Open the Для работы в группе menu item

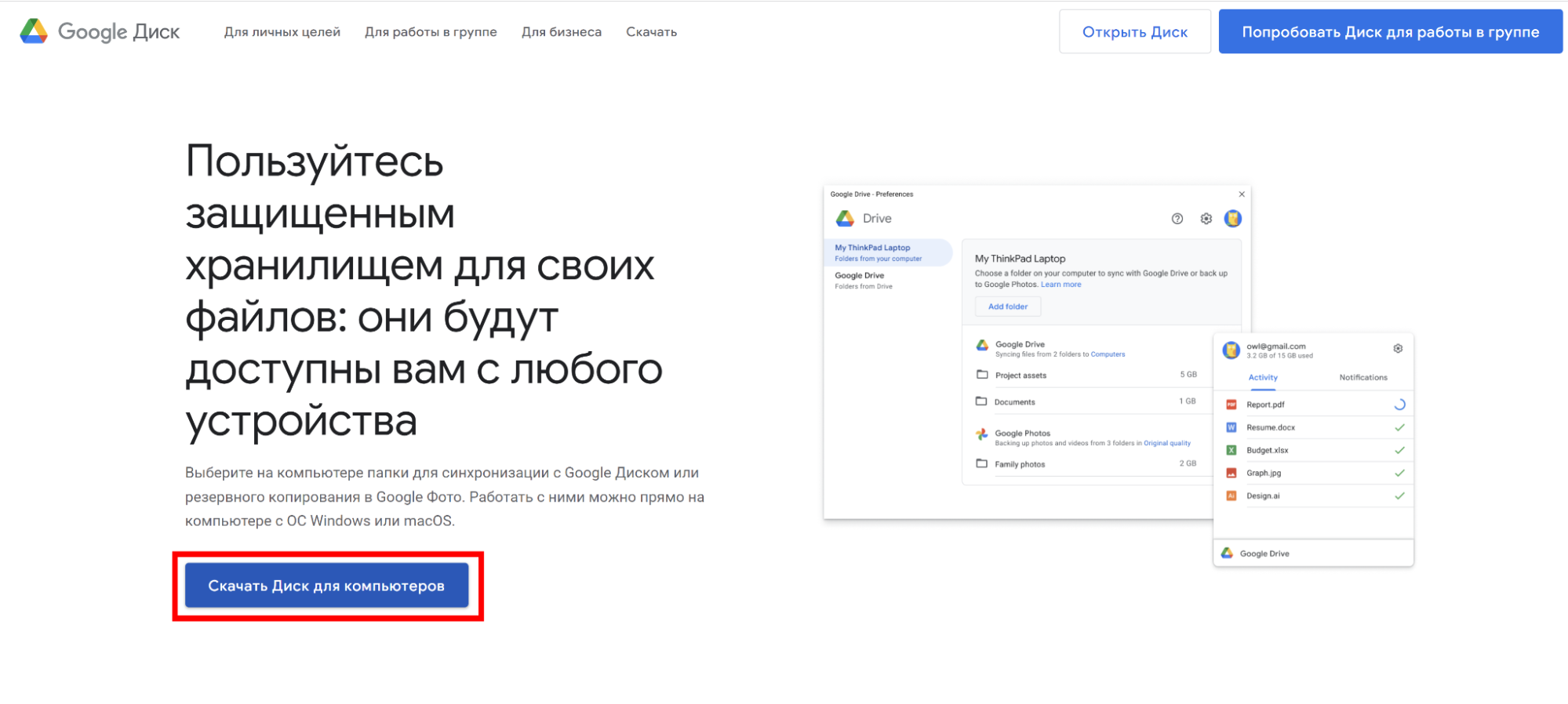[431, 32]
